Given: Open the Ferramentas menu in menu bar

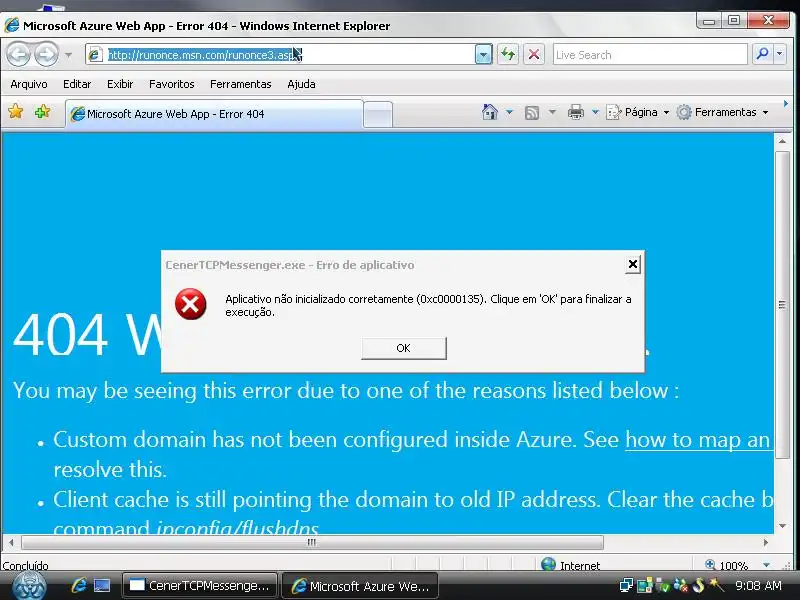Looking at the screenshot, I should (x=241, y=84).
